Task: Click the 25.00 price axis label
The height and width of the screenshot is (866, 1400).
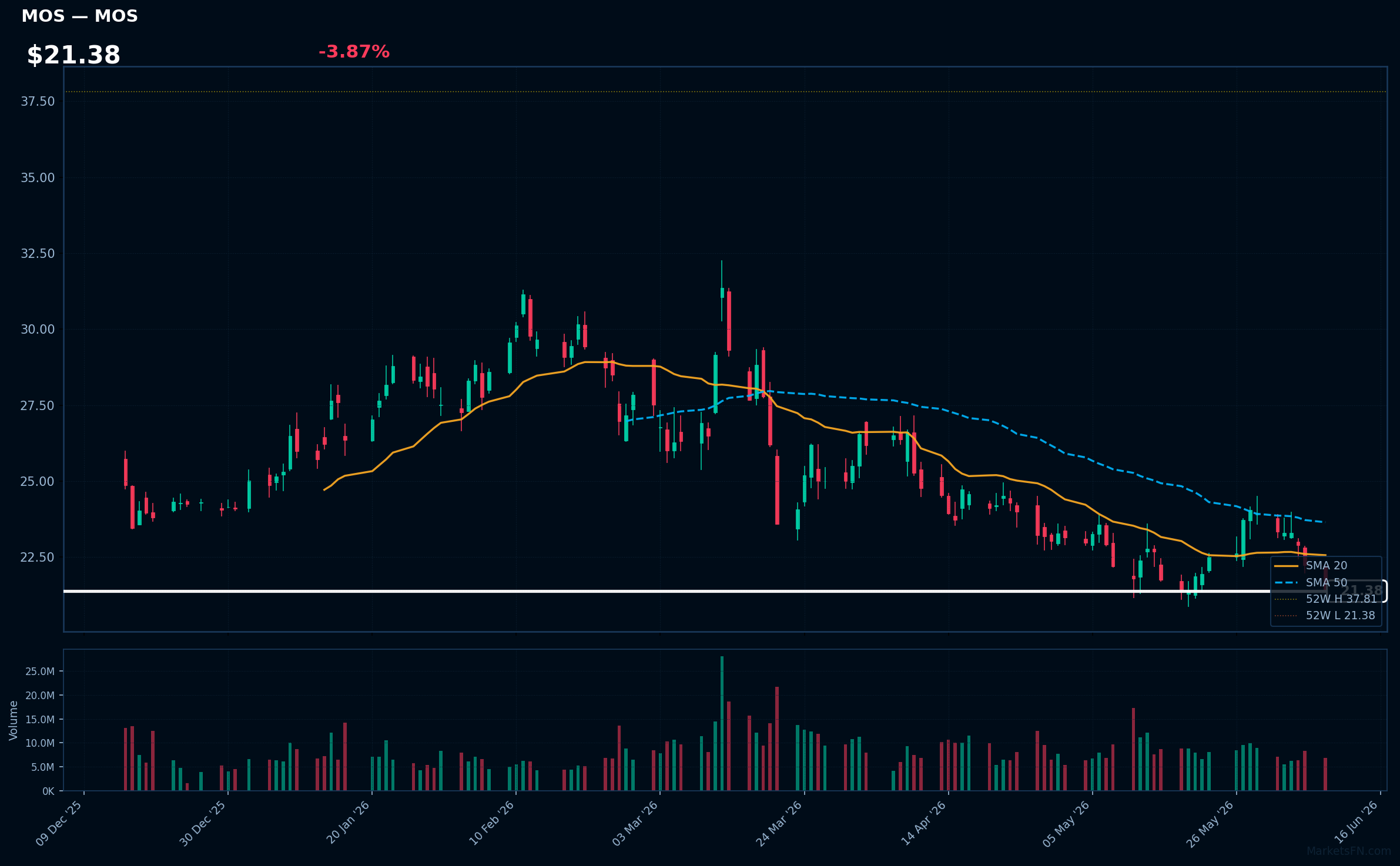Action: coord(38,481)
